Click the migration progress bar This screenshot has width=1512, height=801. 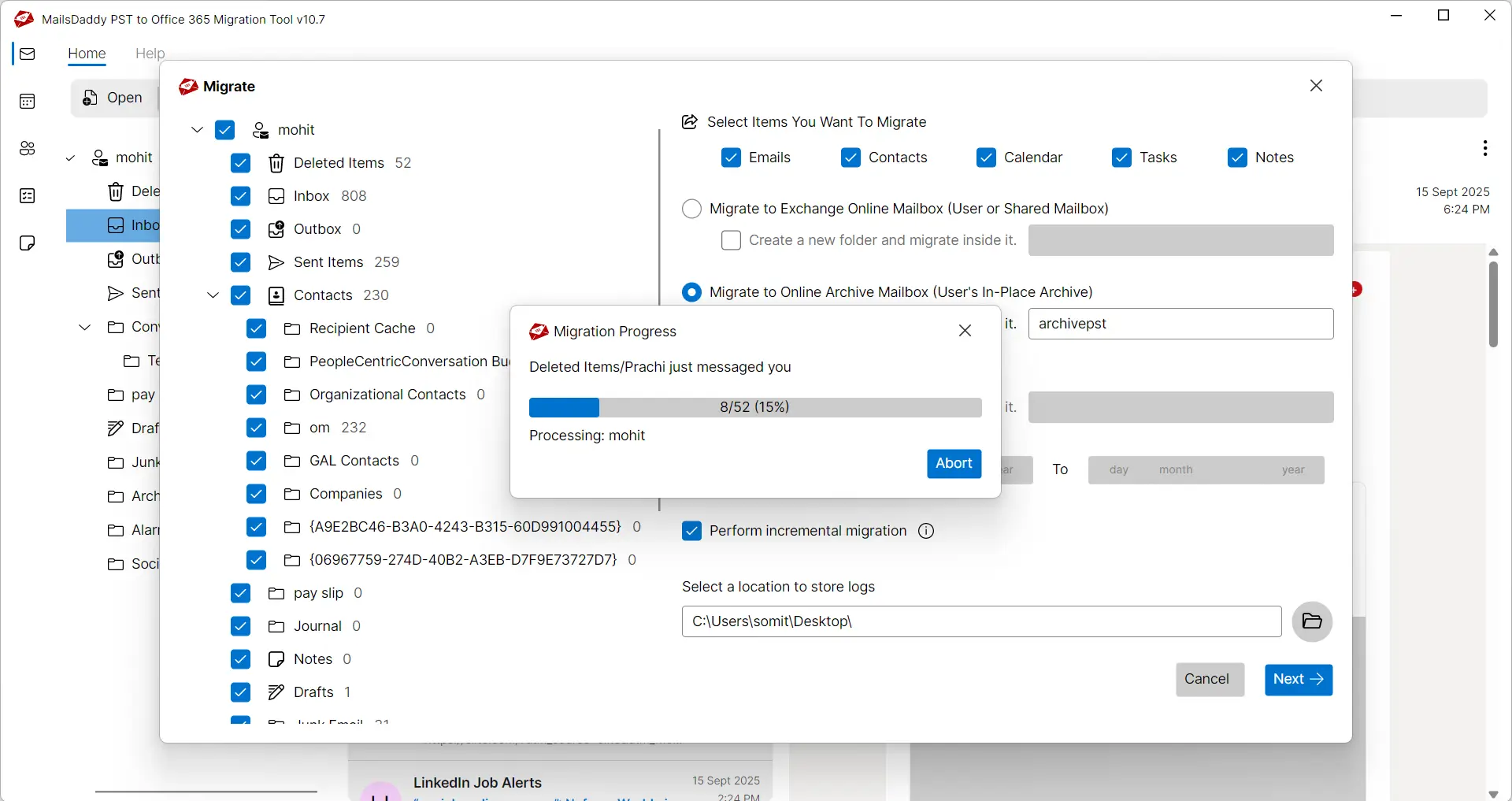tap(754, 407)
